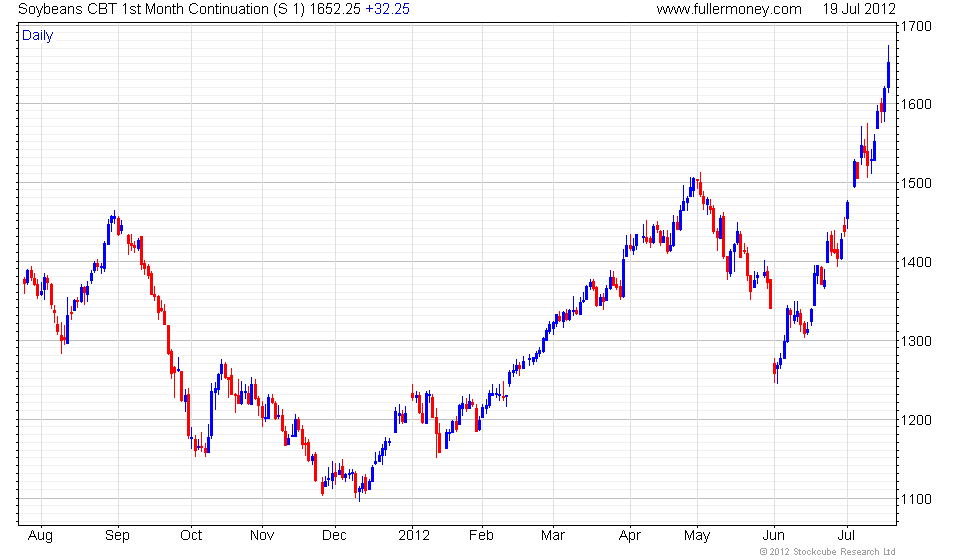Viewport: 980px width, 560px height.
Task: Click the 2012 label on time axis
Action: [x=414, y=536]
